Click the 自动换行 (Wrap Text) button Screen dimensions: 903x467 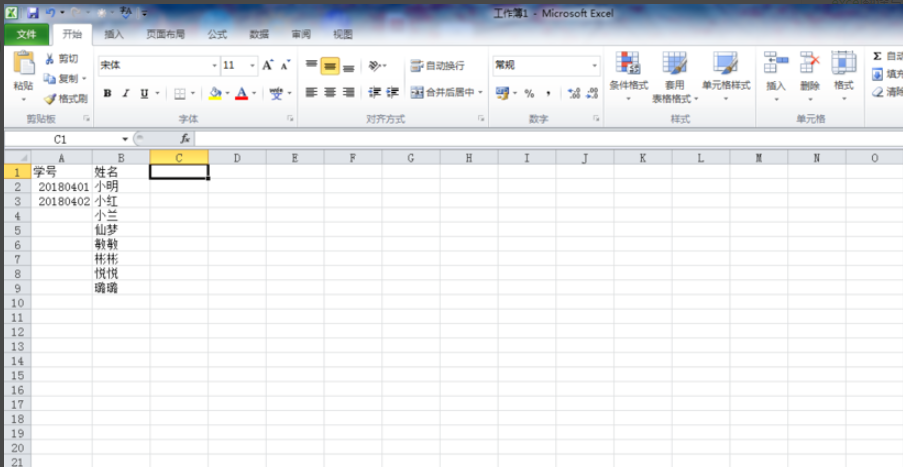(x=438, y=66)
